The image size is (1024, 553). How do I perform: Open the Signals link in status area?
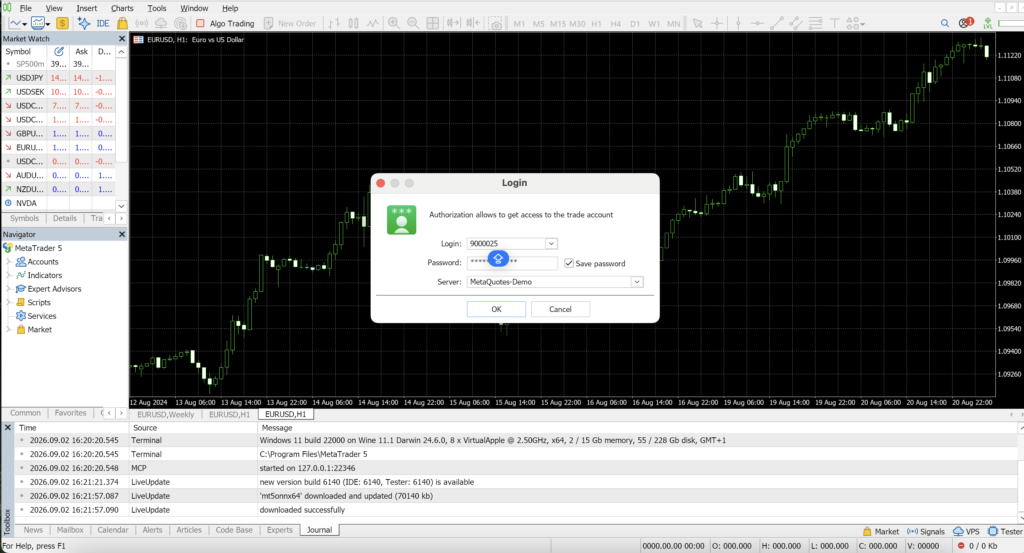coord(925,531)
